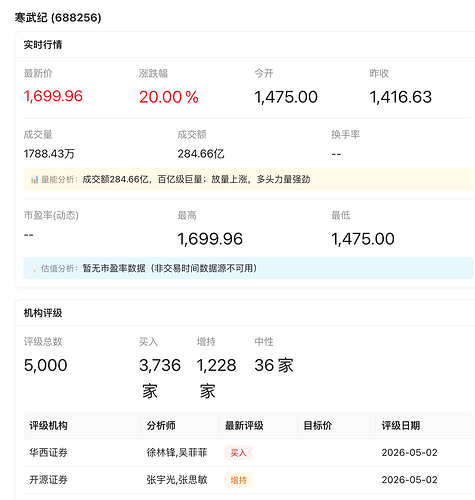Click the 华西证券 institution cell
The height and width of the screenshot is (500, 475).
pos(48,453)
